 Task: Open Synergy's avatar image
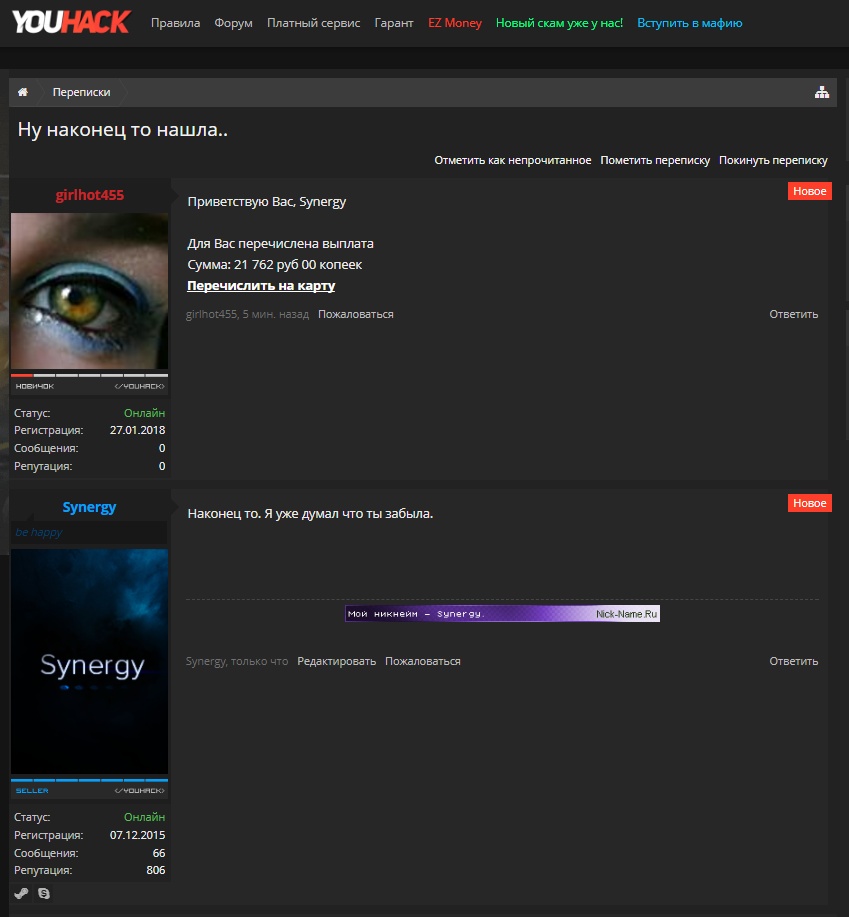pyautogui.click(x=89, y=661)
